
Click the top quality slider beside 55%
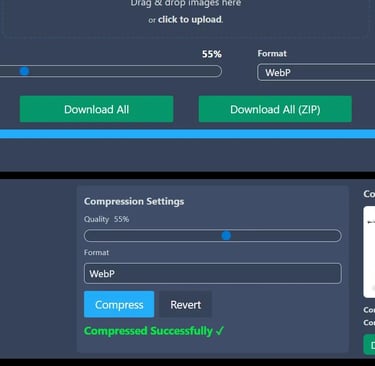coord(111,71)
